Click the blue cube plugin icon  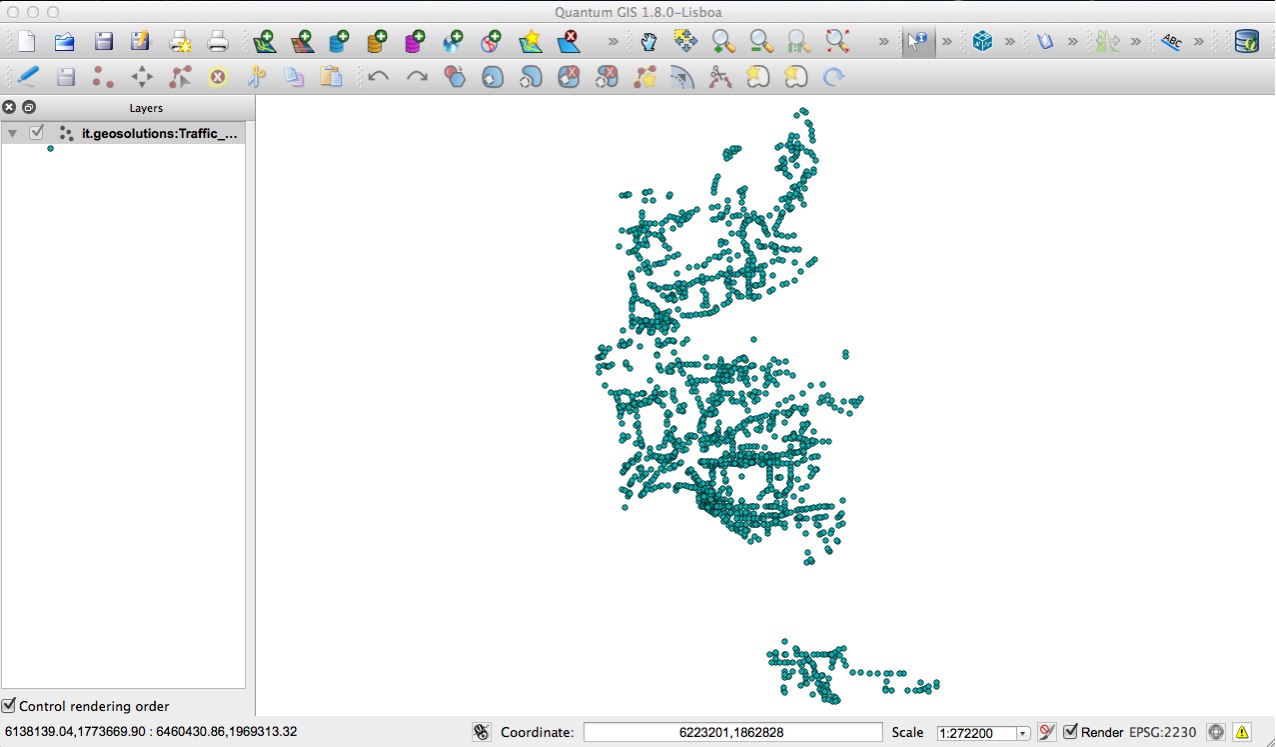click(x=982, y=42)
